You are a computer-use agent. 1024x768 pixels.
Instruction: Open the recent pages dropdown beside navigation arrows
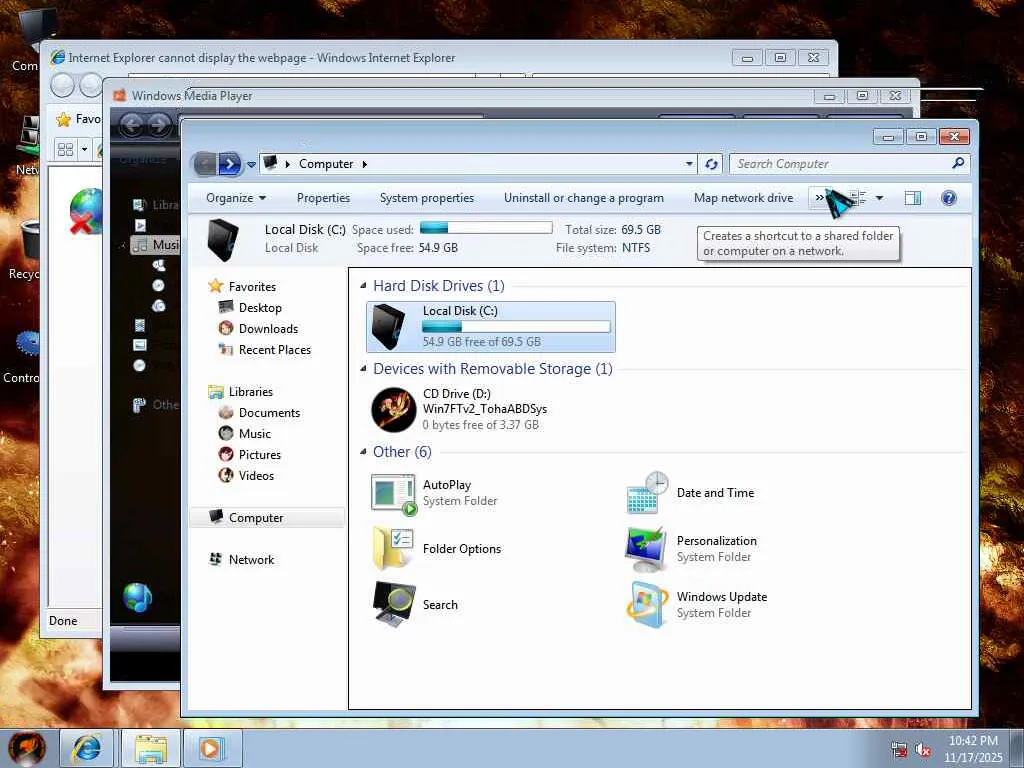pos(251,165)
